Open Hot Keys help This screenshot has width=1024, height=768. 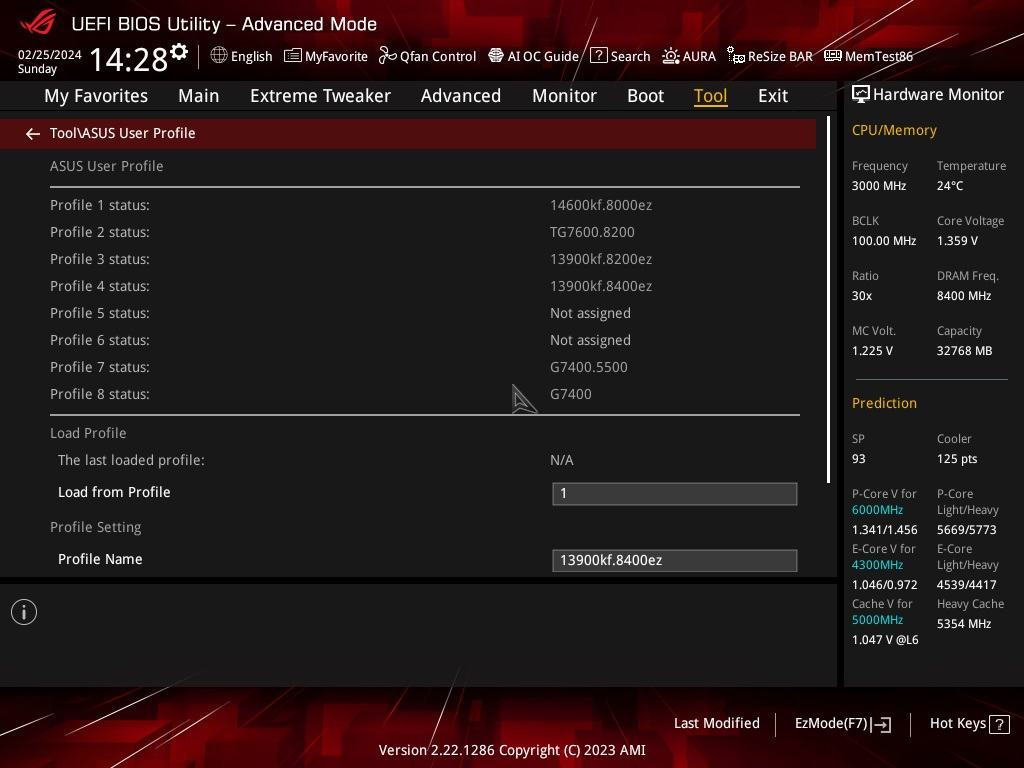[x=969, y=724]
